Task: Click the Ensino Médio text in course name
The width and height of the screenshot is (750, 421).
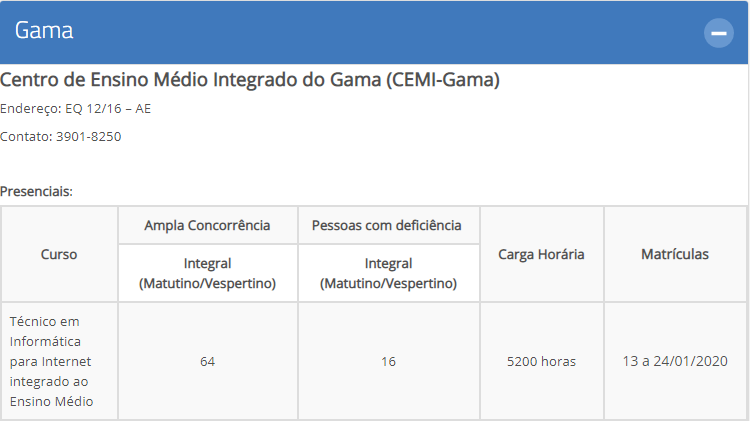Action: pos(52,401)
